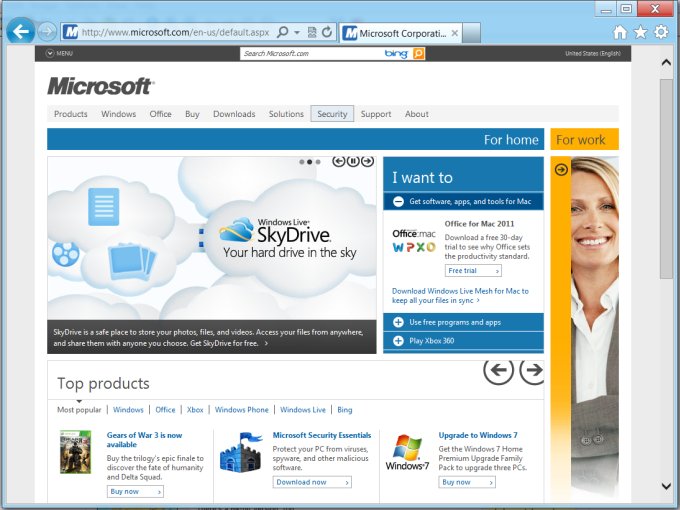Show next hero slide arrow
This screenshot has width=680, height=510.
[x=367, y=161]
